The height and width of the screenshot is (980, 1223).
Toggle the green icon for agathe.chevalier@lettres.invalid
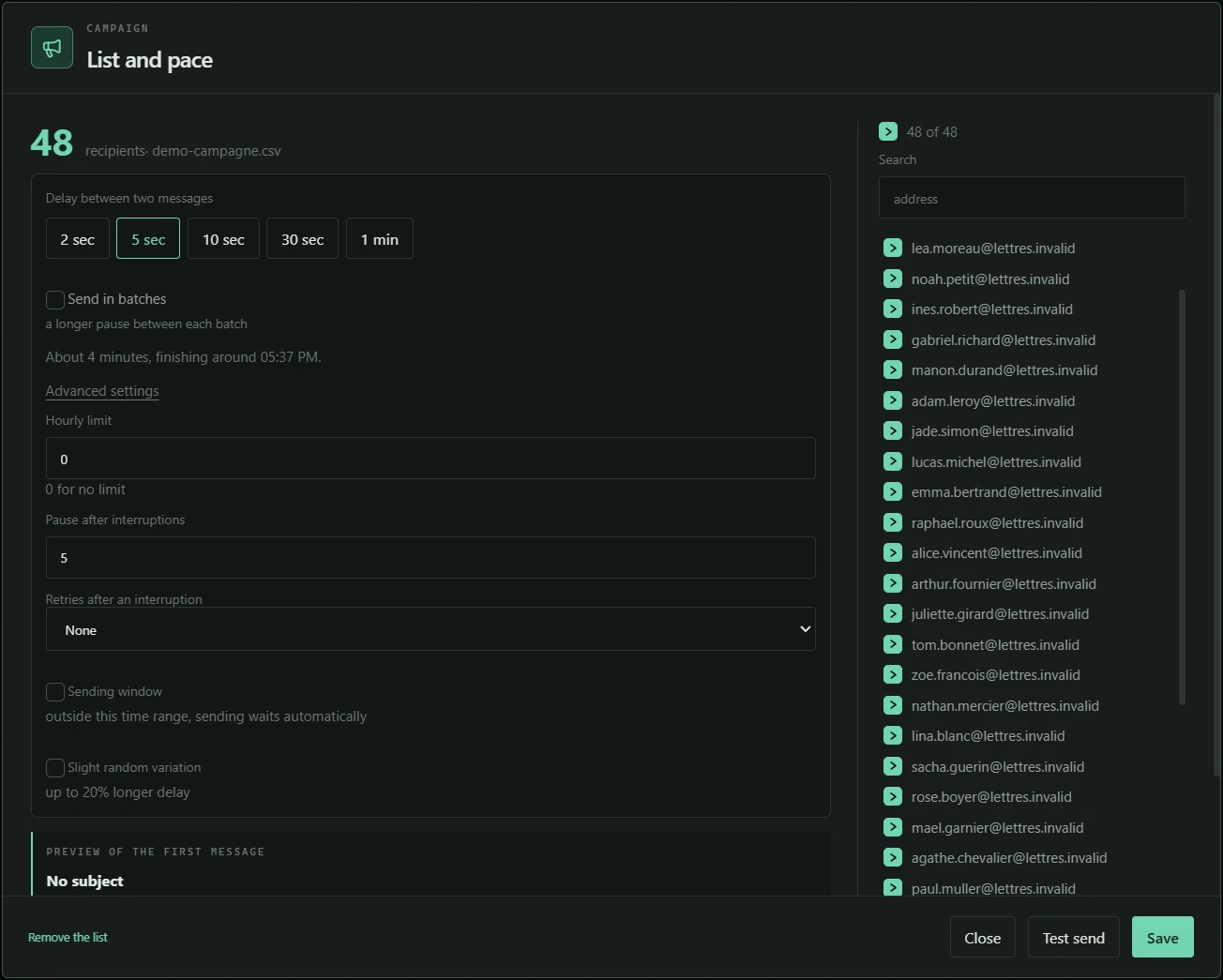pos(893,857)
